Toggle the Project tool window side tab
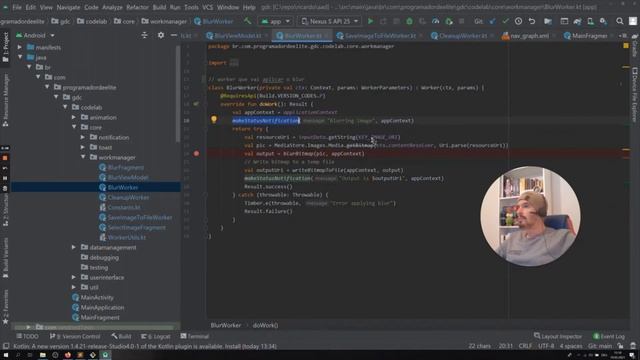The width and height of the screenshot is (640, 360). click(5, 47)
